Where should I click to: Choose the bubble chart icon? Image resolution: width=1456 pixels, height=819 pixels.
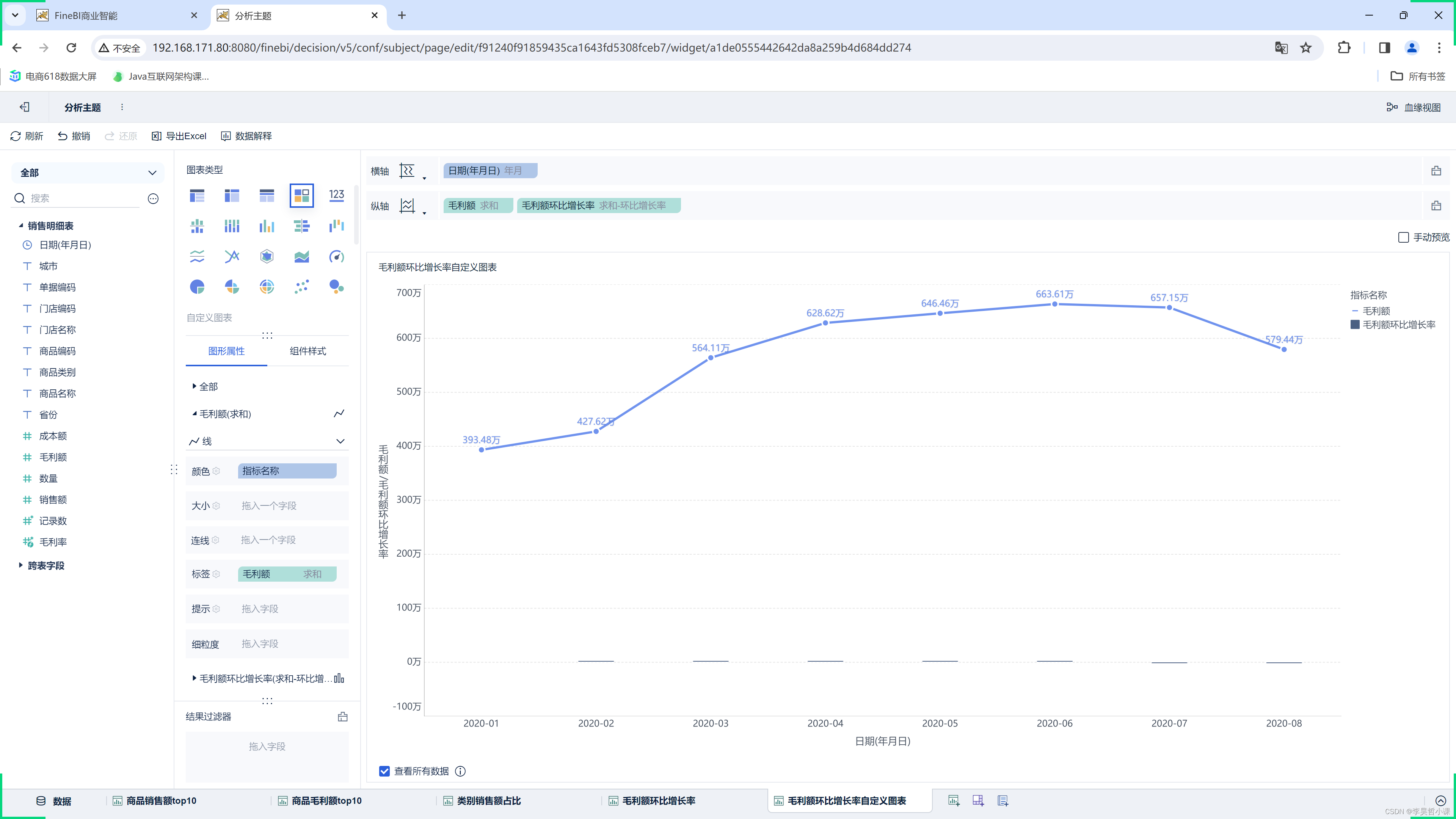(336, 287)
